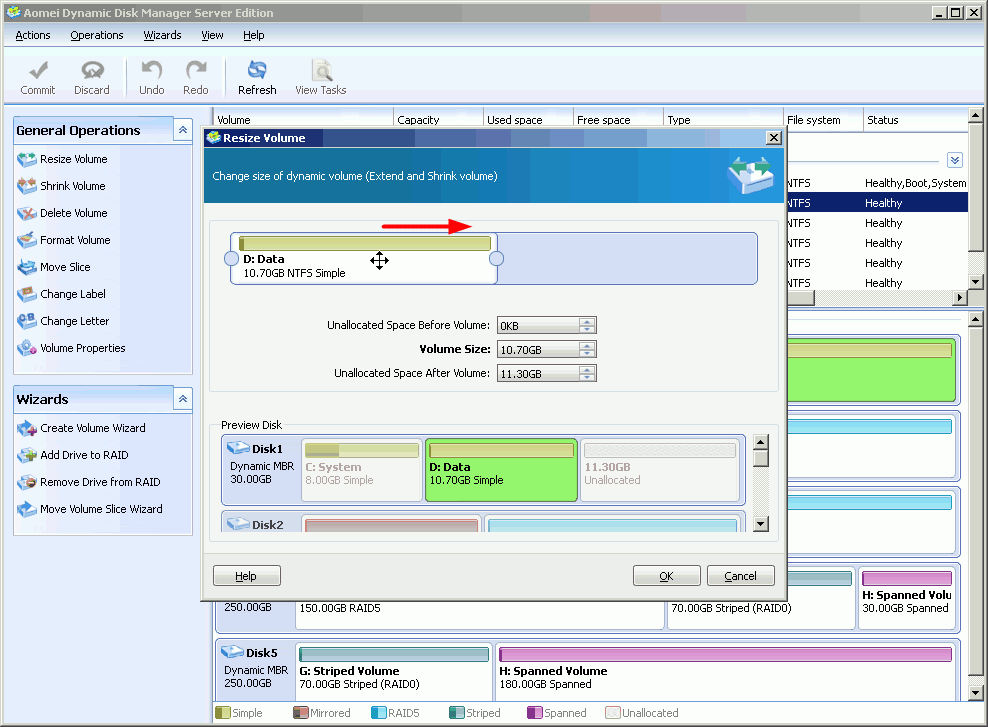Open the Operations menu
This screenshot has height=727, width=988.
click(97, 35)
